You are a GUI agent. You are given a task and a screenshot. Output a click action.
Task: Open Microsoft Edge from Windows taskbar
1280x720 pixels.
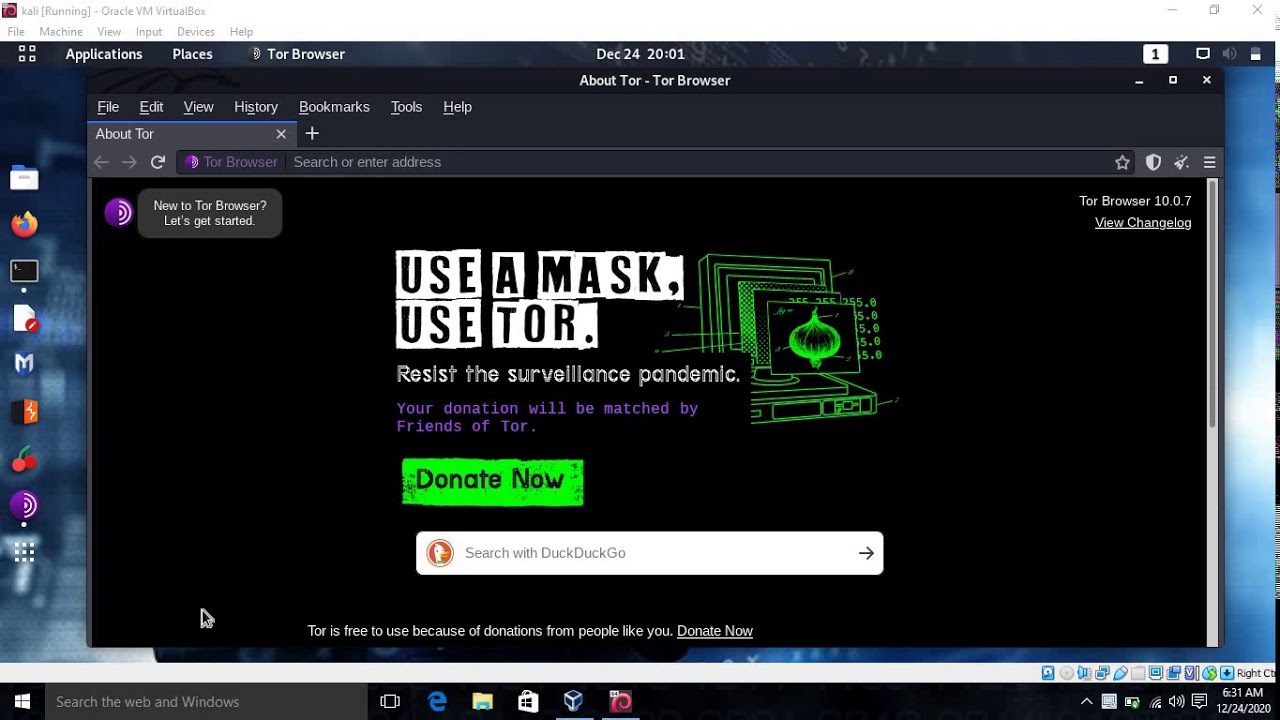point(437,702)
